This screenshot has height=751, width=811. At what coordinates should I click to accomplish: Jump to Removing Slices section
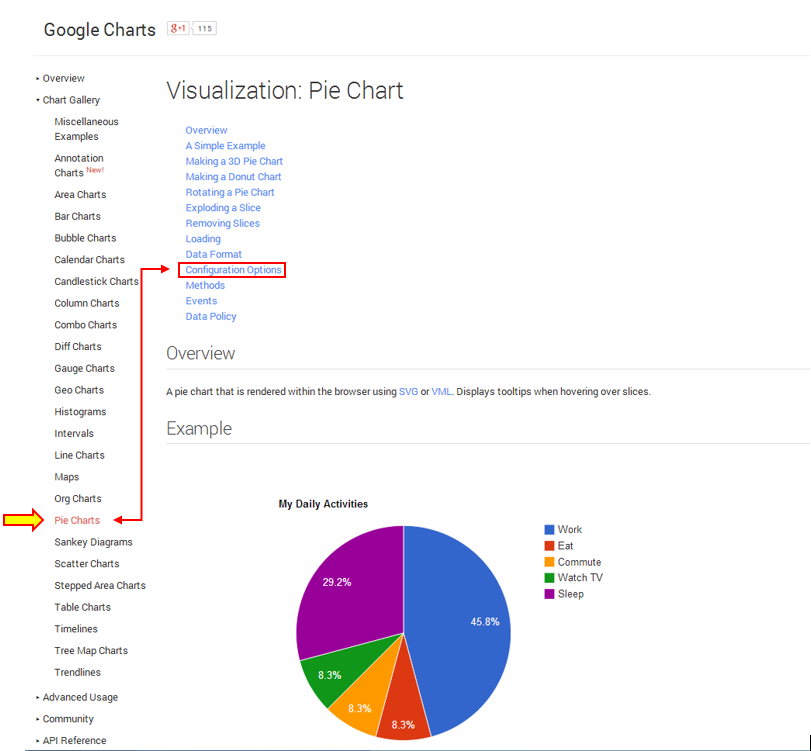point(223,223)
